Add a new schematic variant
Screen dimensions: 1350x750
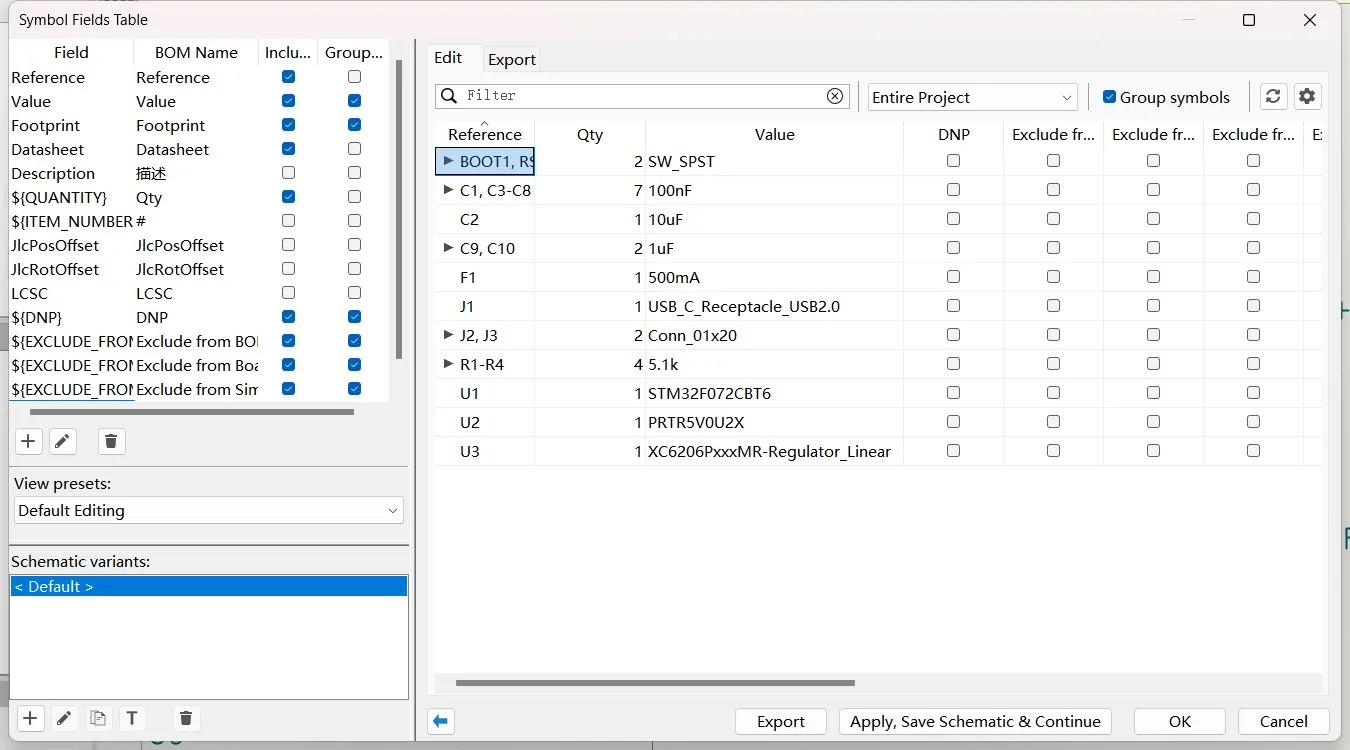(x=30, y=718)
